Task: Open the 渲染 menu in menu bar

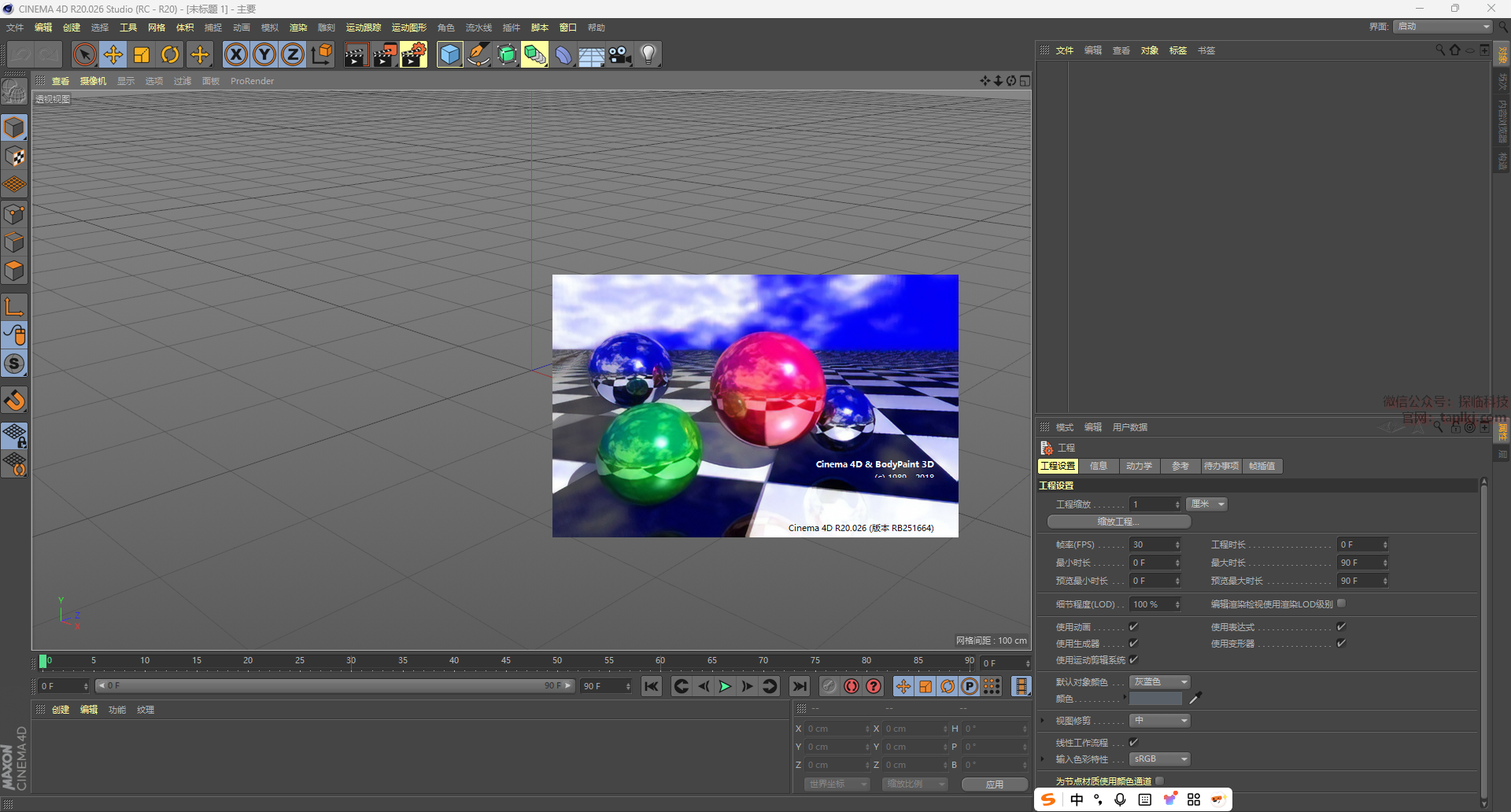Action: tap(298, 28)
